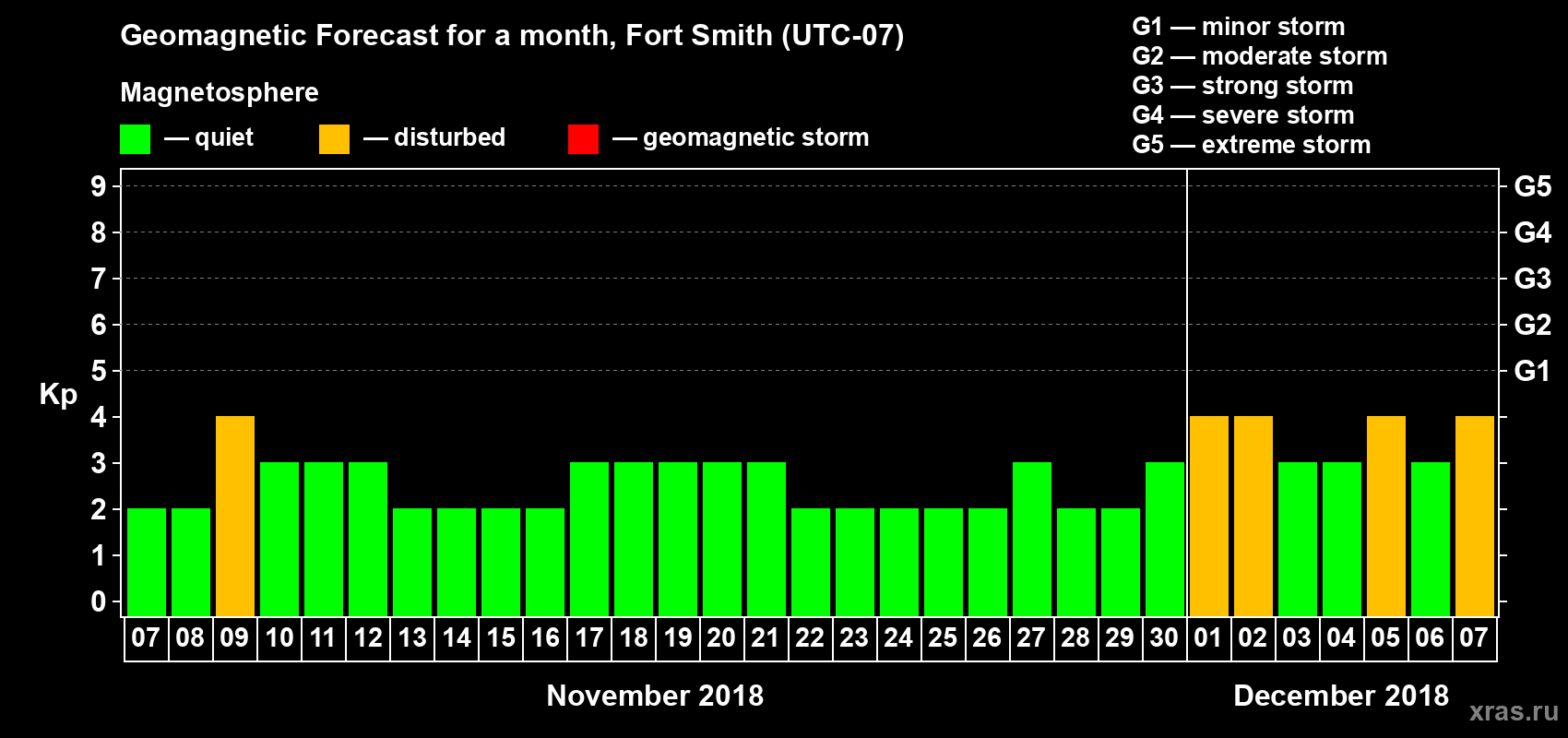
Task: Click date label '02' under December
Action: click(x=1253, y=638)
